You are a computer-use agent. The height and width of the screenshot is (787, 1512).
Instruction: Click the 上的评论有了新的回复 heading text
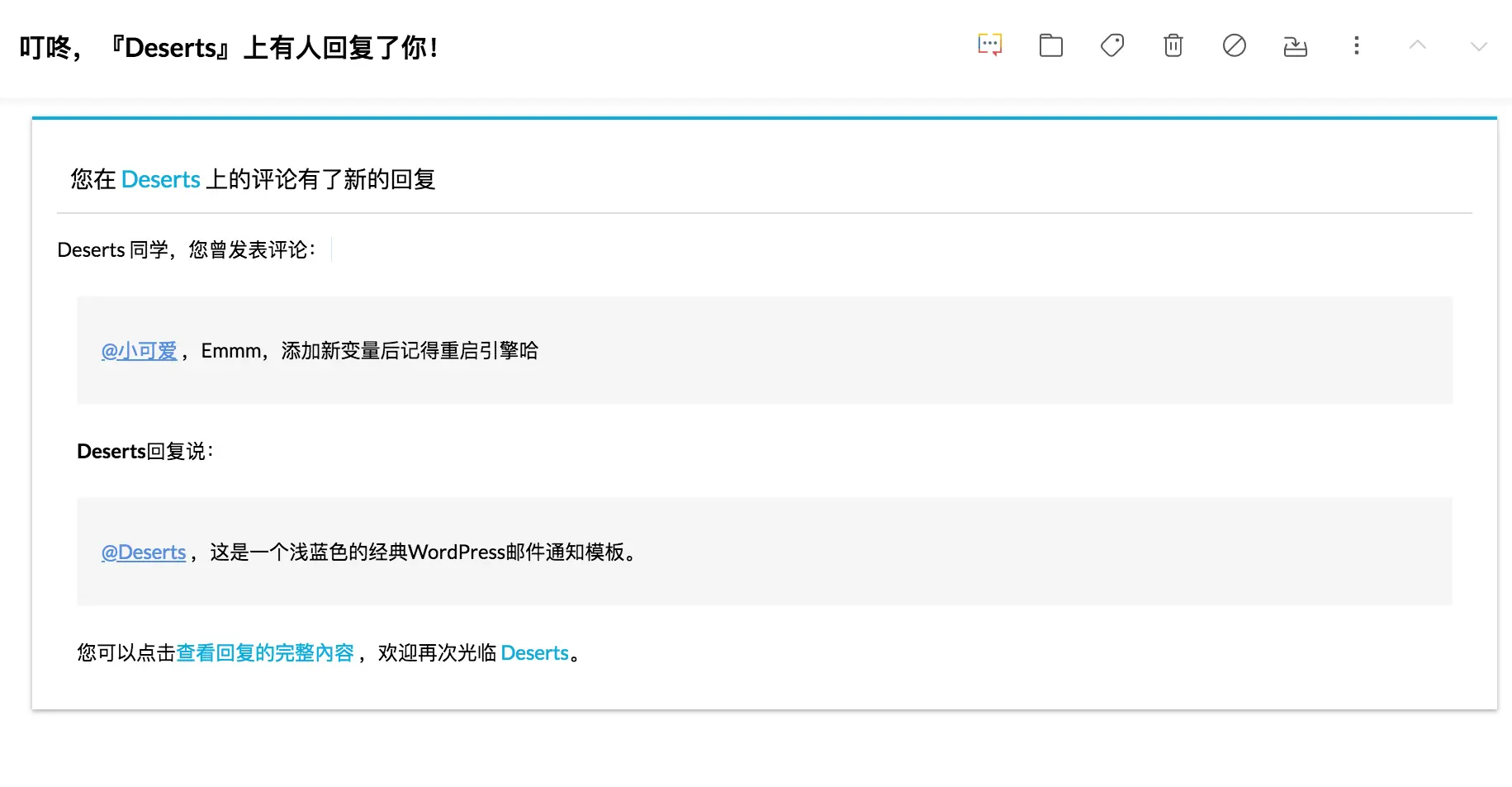320,179
